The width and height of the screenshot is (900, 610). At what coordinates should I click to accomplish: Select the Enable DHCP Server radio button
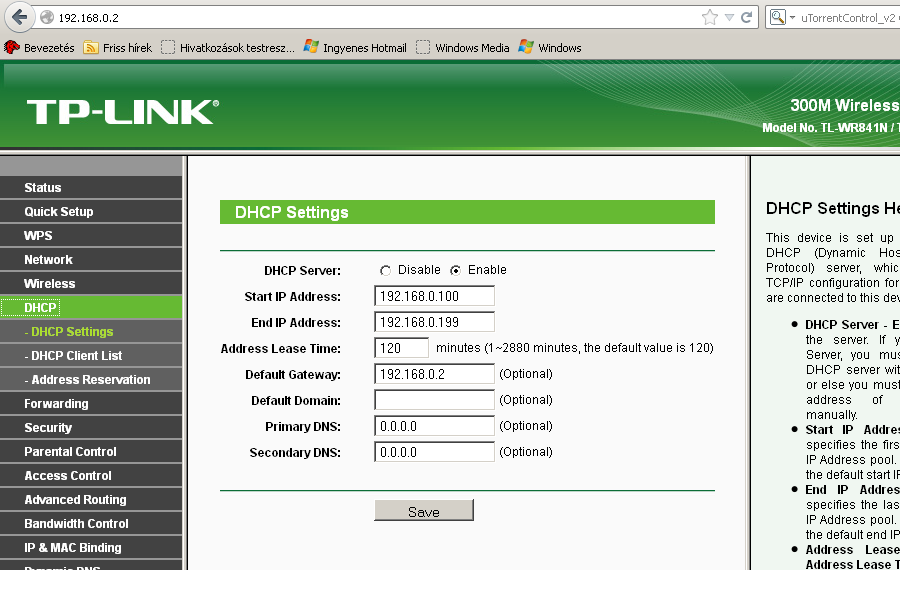point(455,270)
